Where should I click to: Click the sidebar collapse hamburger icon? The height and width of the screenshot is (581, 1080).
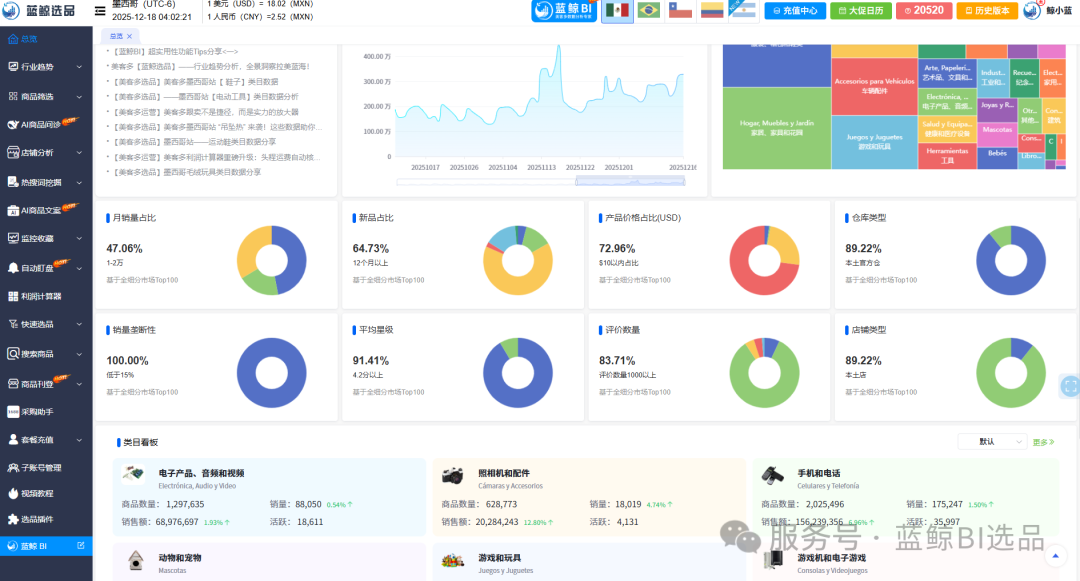point(100,11)
